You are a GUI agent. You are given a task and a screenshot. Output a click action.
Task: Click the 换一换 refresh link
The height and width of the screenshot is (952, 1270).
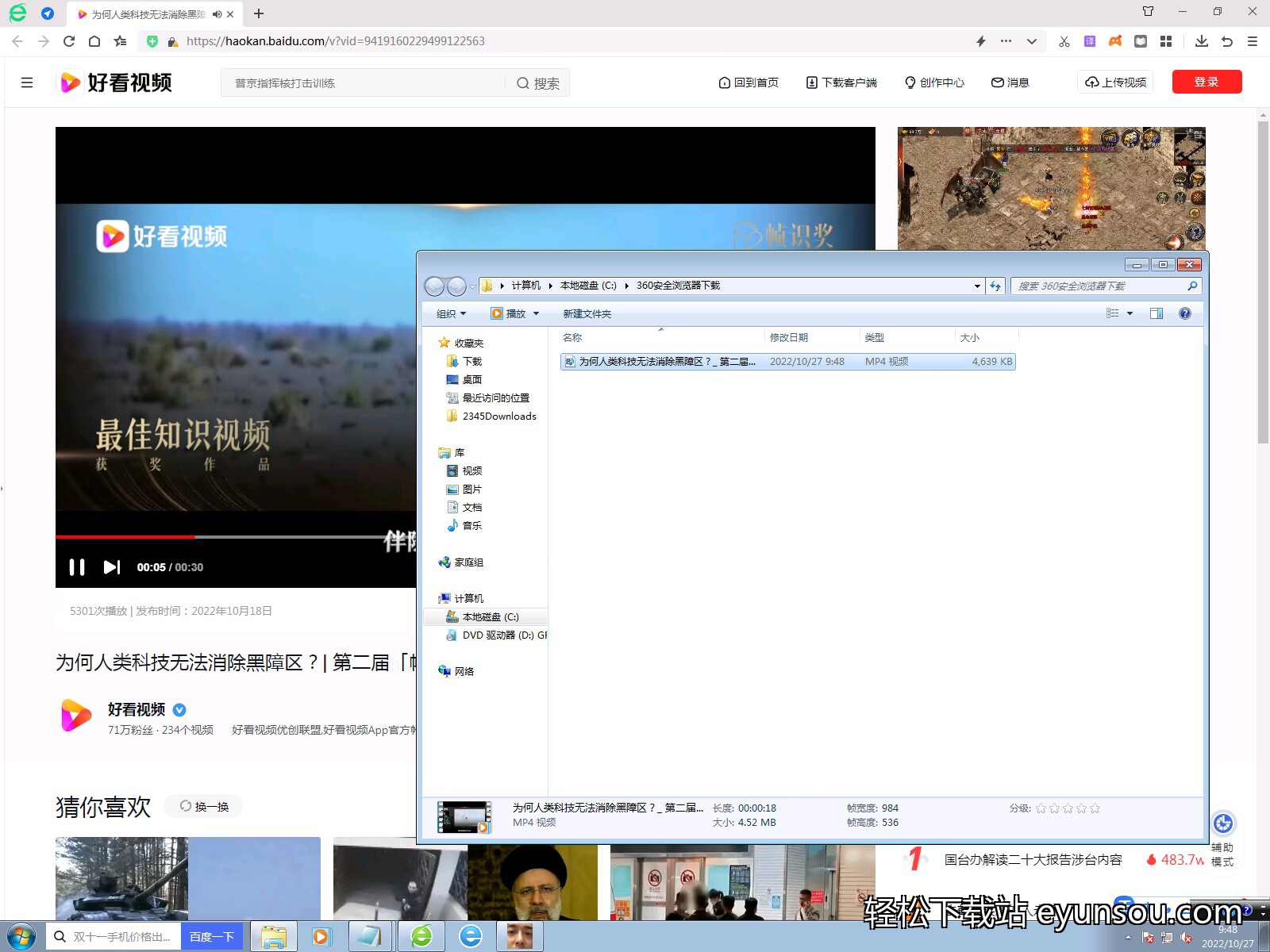[204, 807]
